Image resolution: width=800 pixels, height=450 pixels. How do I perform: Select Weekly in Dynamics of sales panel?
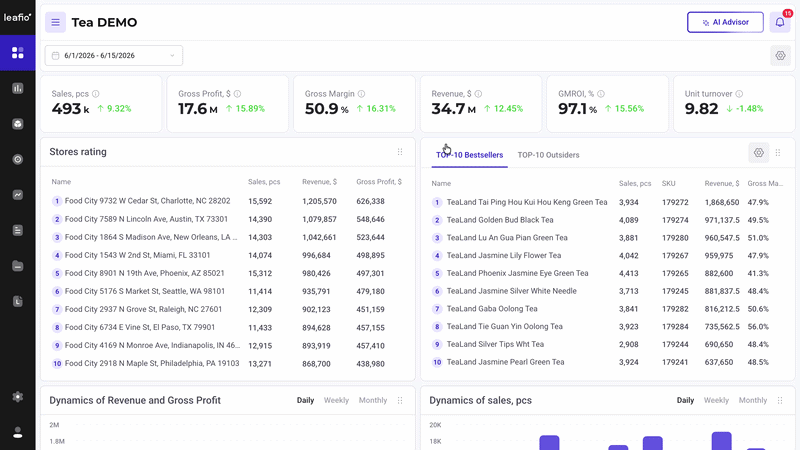[716, 401]
